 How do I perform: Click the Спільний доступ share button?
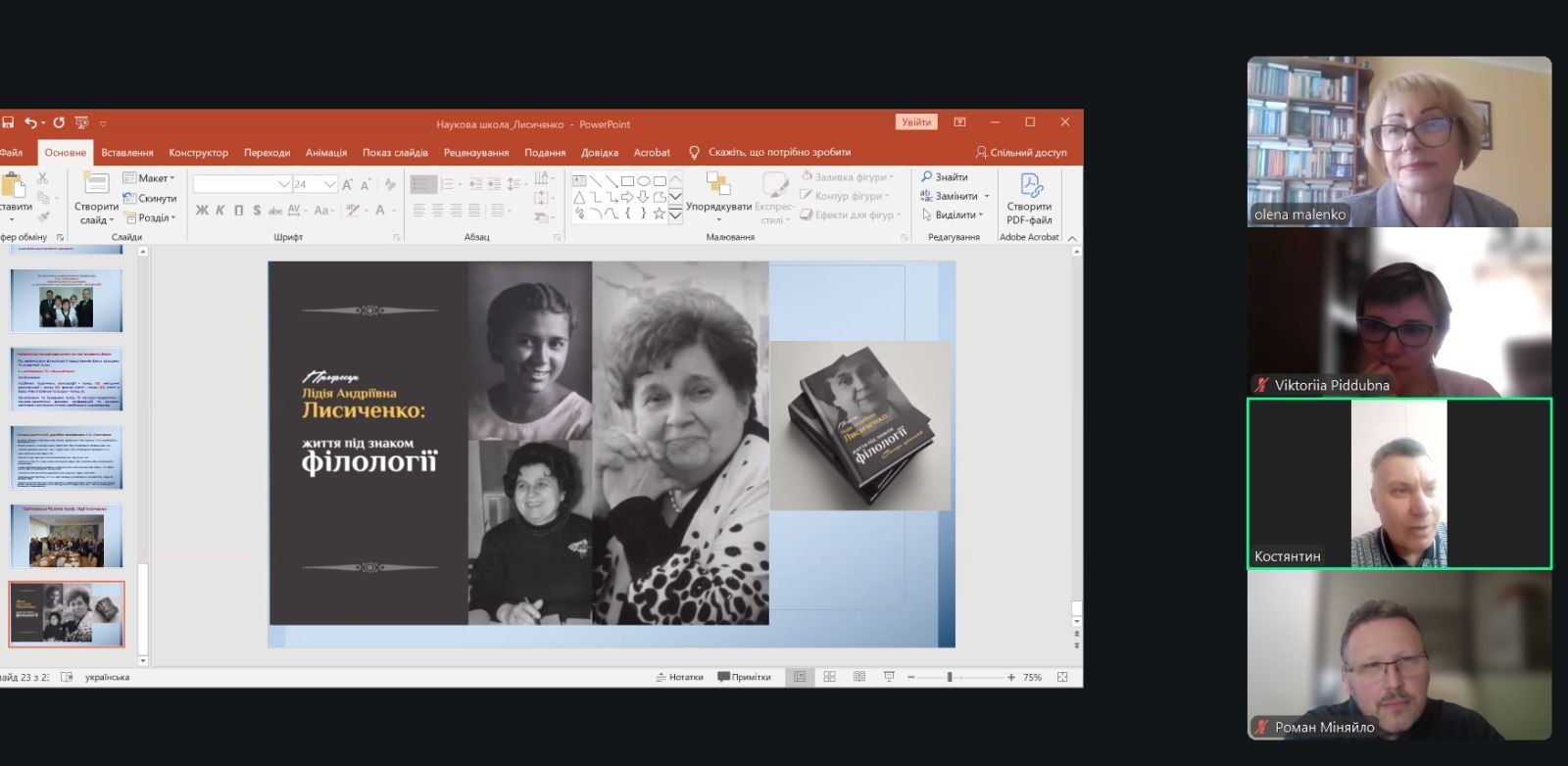1021,153
